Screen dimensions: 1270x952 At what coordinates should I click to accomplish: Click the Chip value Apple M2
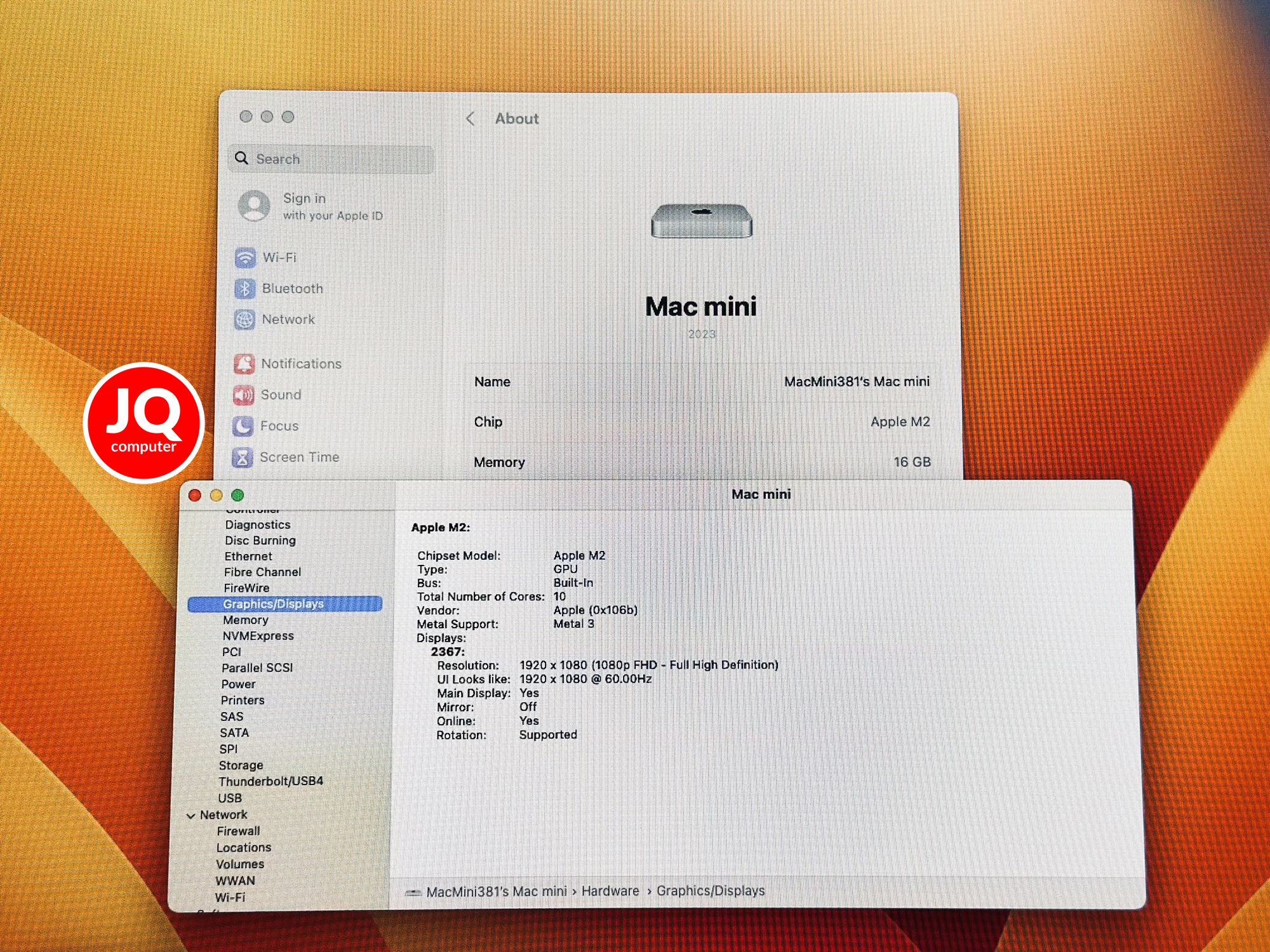900,422
